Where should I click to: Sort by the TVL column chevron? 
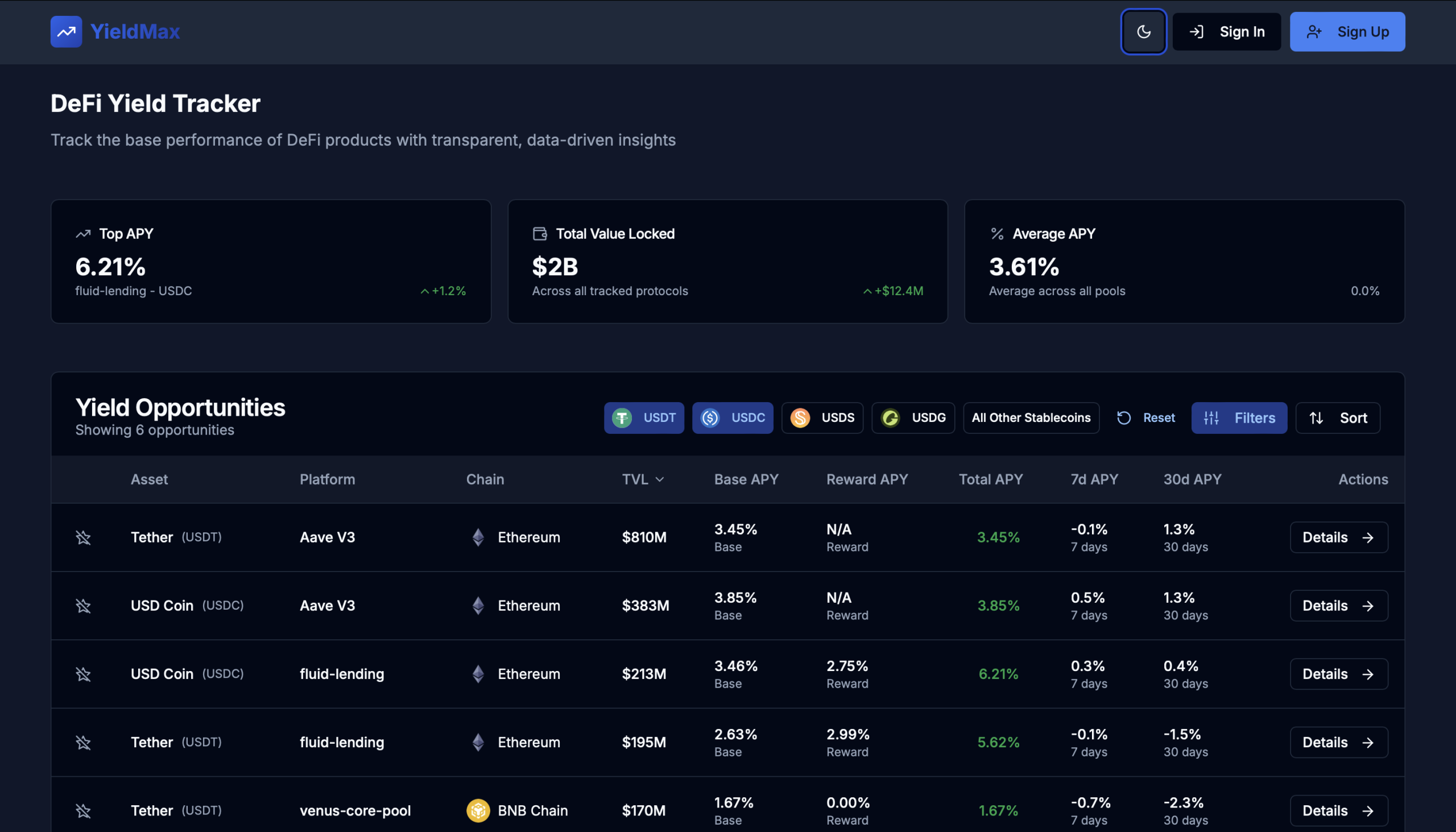pyautogui.click(x=660, y=479)
